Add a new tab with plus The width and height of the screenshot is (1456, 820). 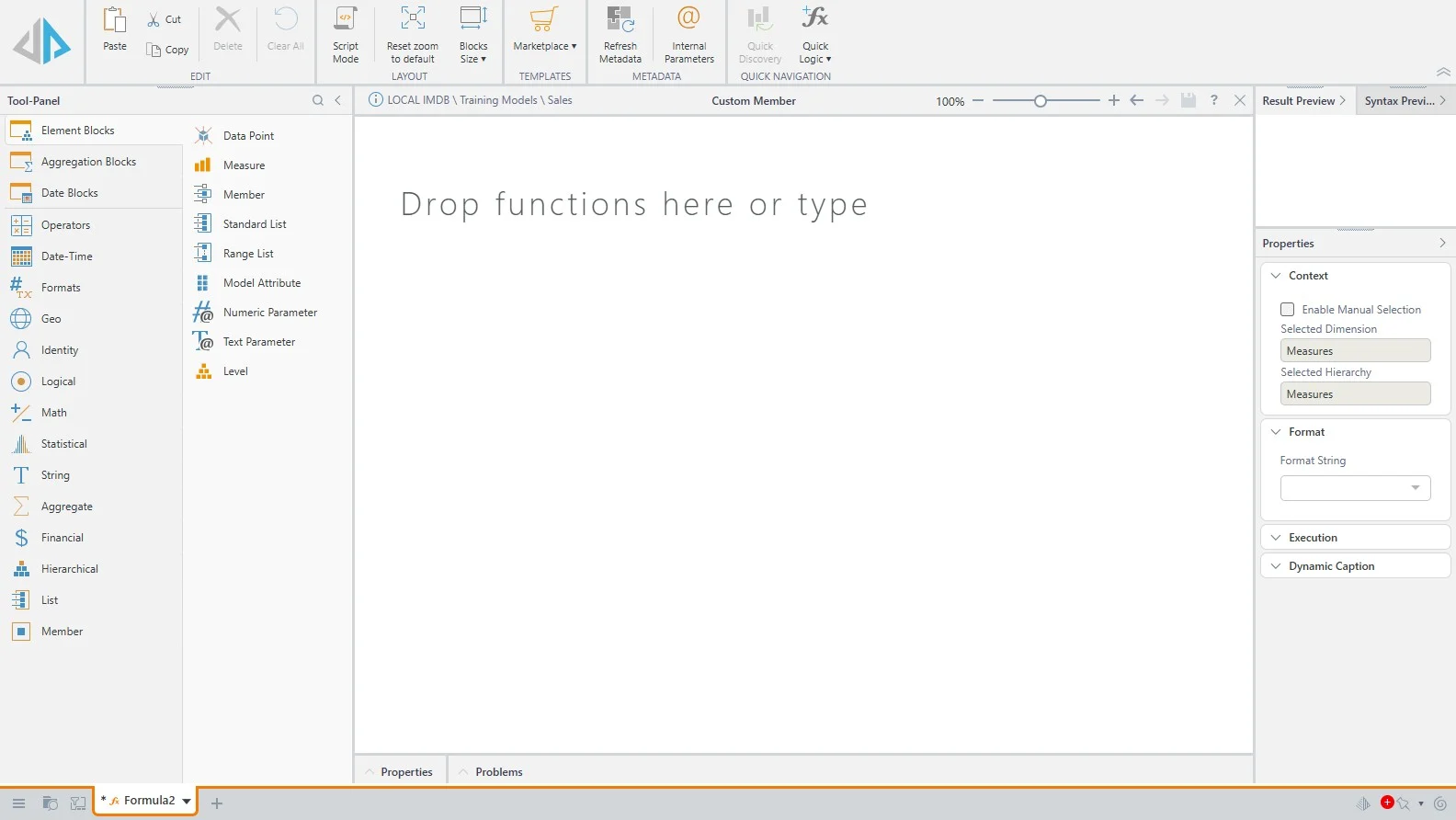coord(217,803)
